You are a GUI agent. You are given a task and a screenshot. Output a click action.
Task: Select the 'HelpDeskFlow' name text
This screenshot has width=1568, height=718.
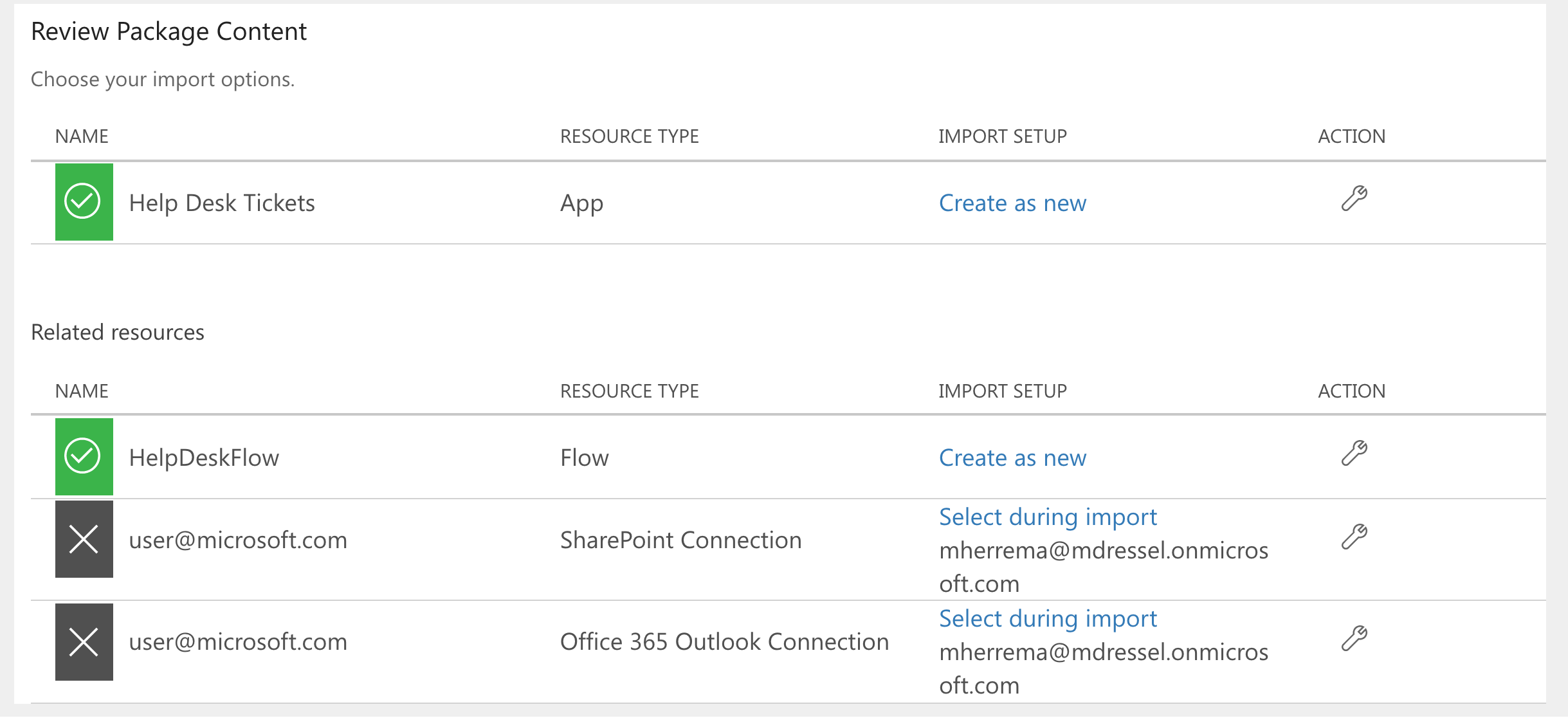204,458
